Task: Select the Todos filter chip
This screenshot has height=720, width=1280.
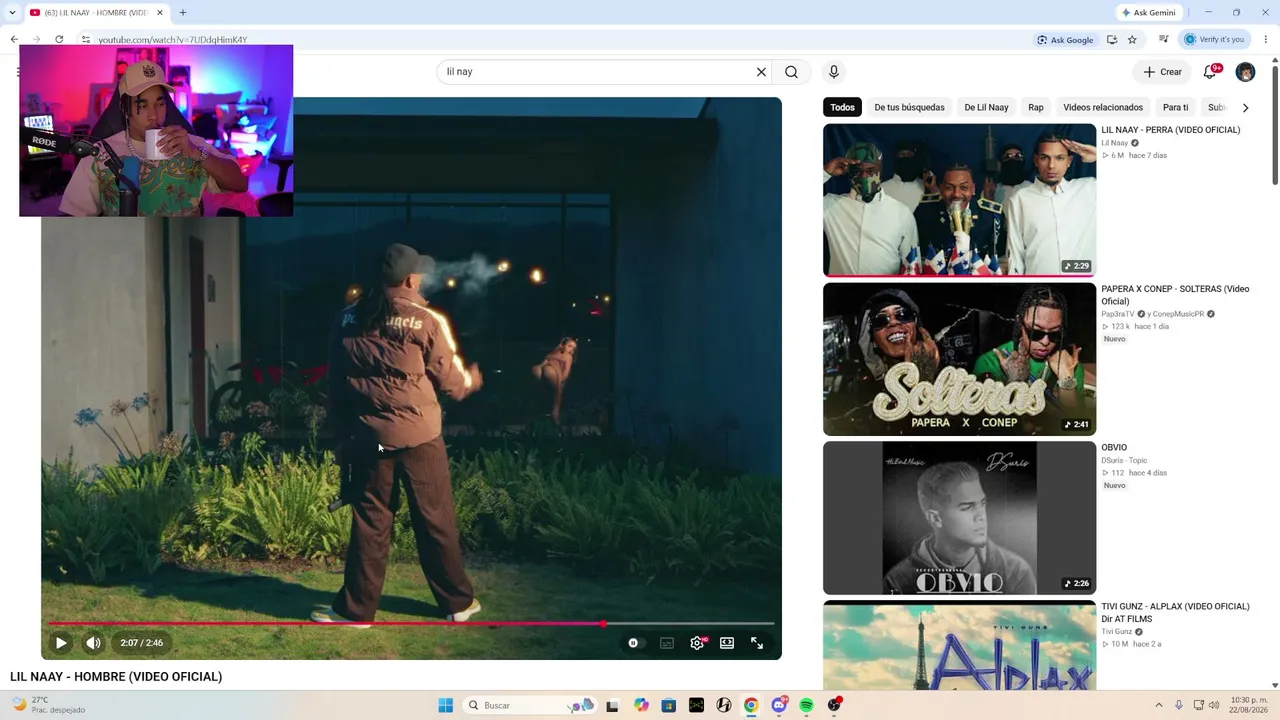Action: [x=843, y=107]
